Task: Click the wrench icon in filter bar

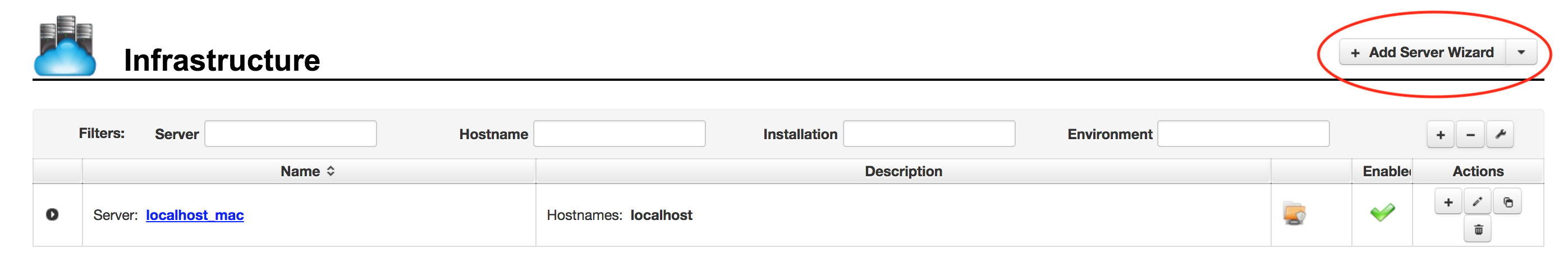Action: pos(1501,135)
